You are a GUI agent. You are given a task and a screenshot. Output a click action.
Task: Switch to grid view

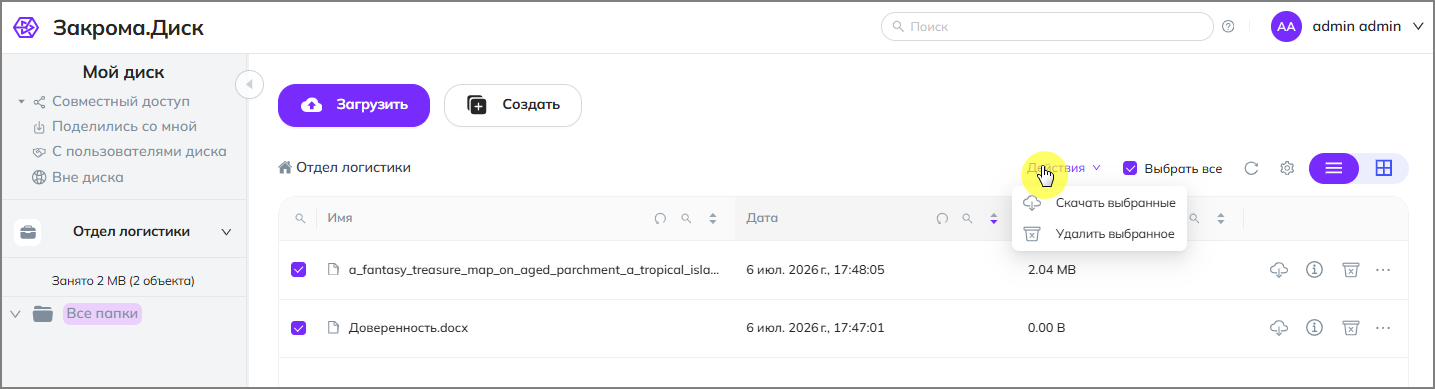point(1384,168)
